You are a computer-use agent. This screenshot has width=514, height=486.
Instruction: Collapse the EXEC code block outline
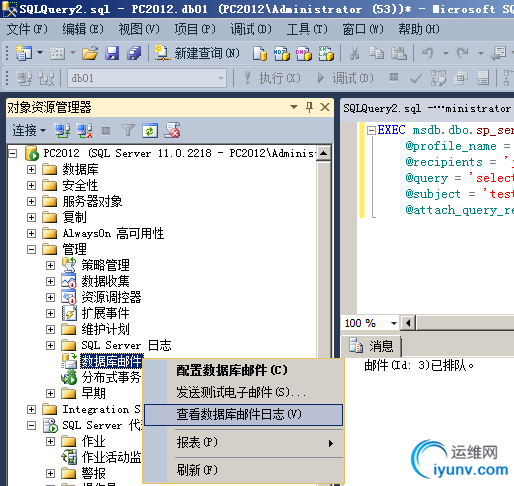(371, 130)
